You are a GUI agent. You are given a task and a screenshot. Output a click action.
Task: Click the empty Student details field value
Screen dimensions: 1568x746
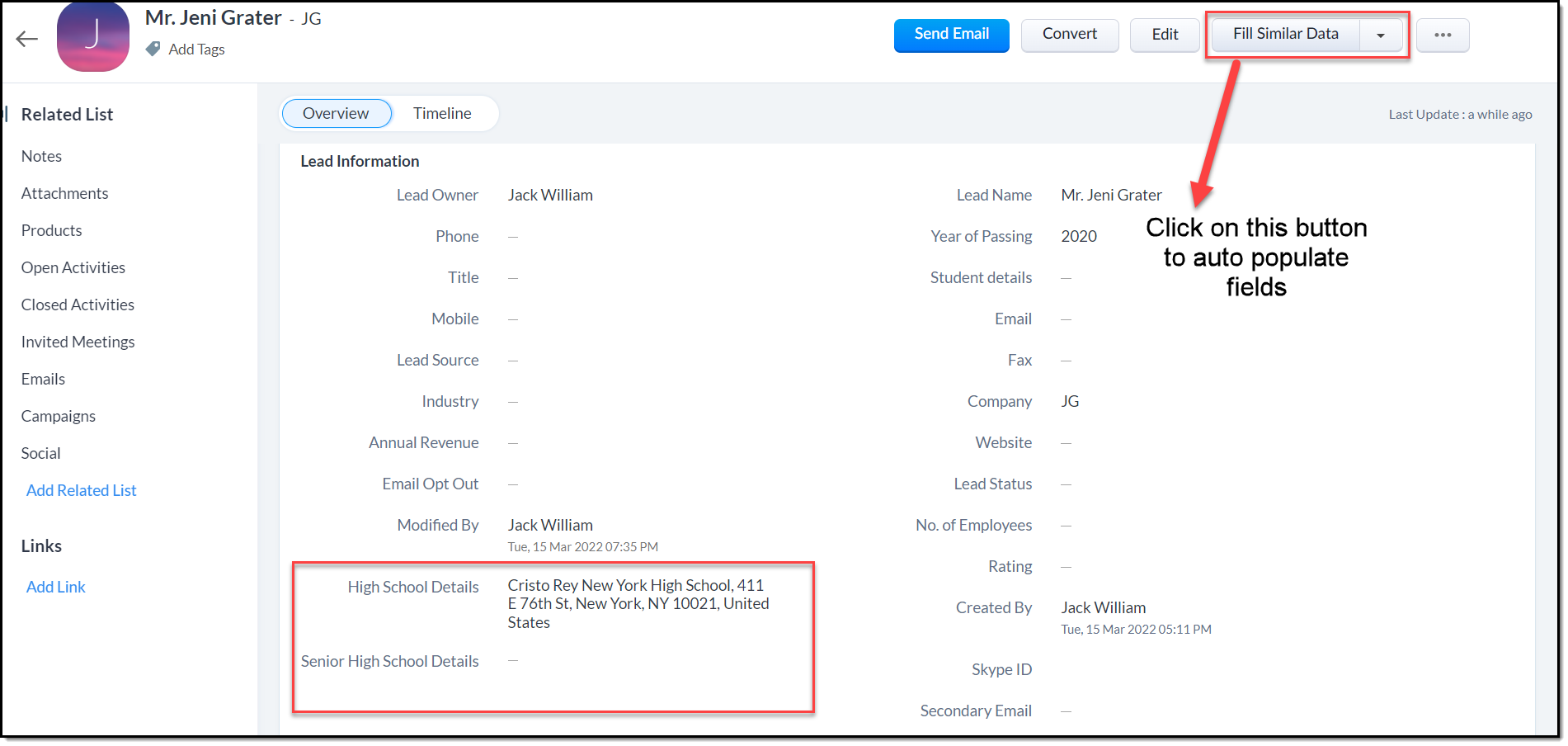tap(1066, 278)
